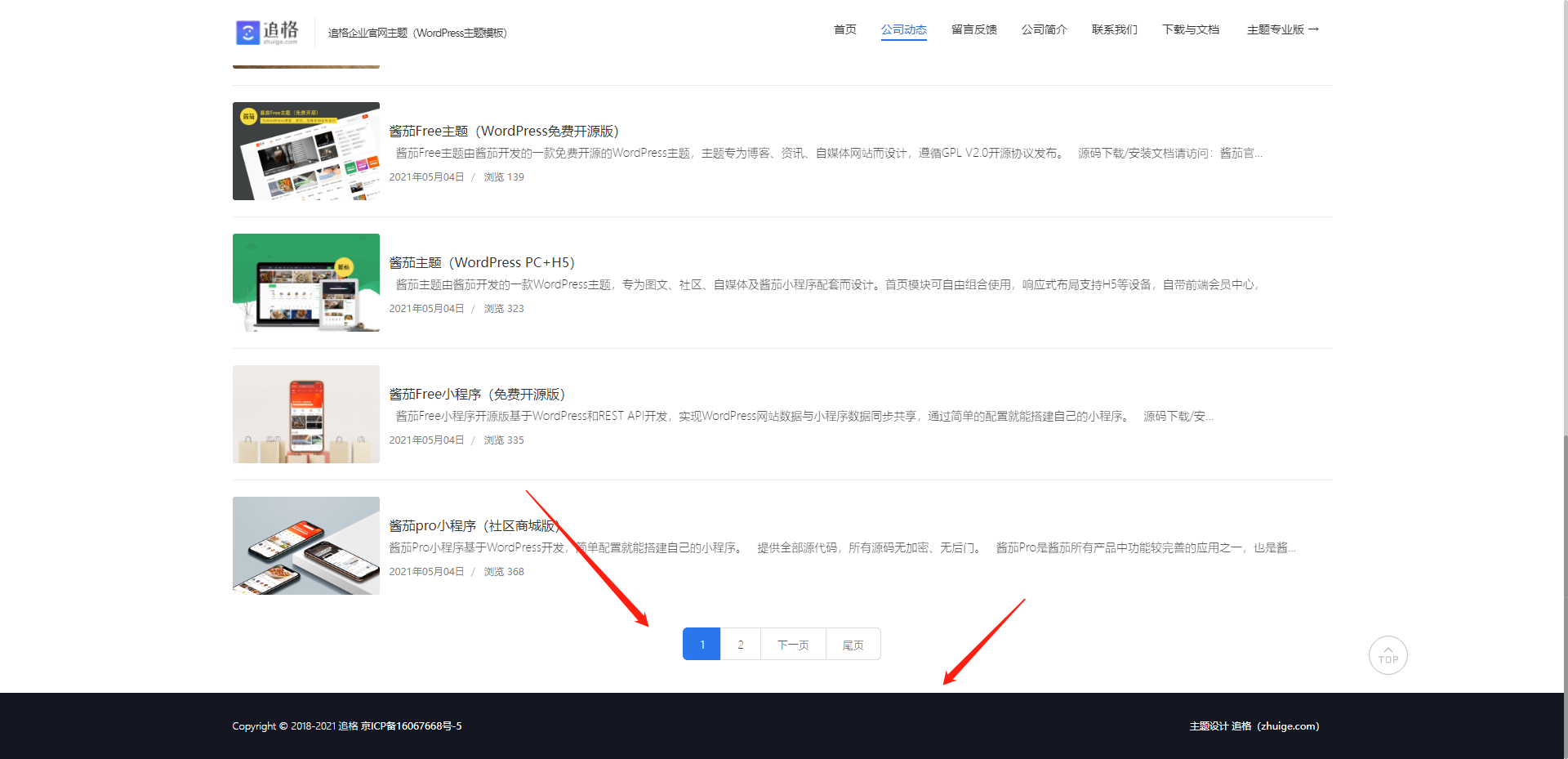1568x759 pixels.
Task: Click the 京ICP备16067668号-5 footer link
Action: (x=412, y=726)
